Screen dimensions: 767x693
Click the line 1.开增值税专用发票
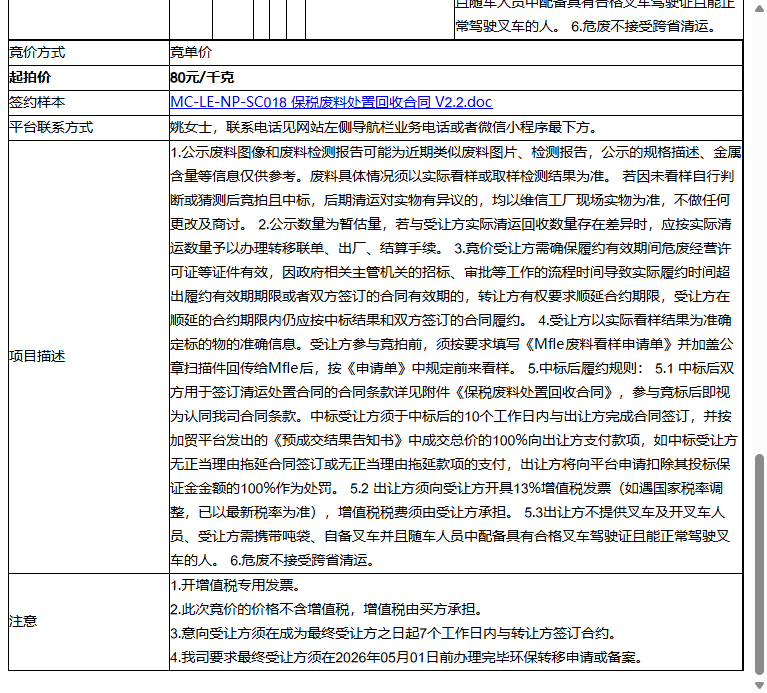[x=236, y=585]
